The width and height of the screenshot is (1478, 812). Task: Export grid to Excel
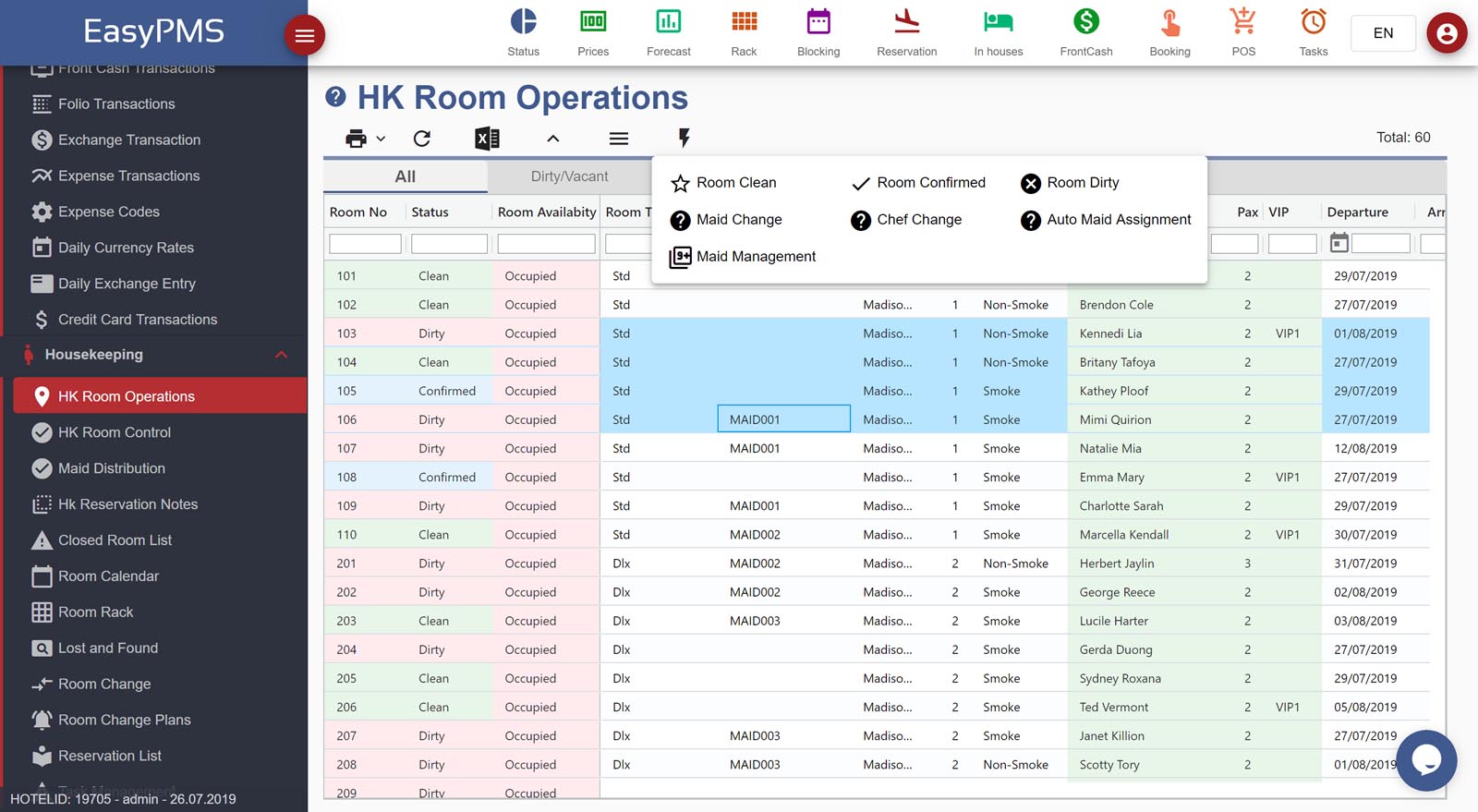click(487, 139)
